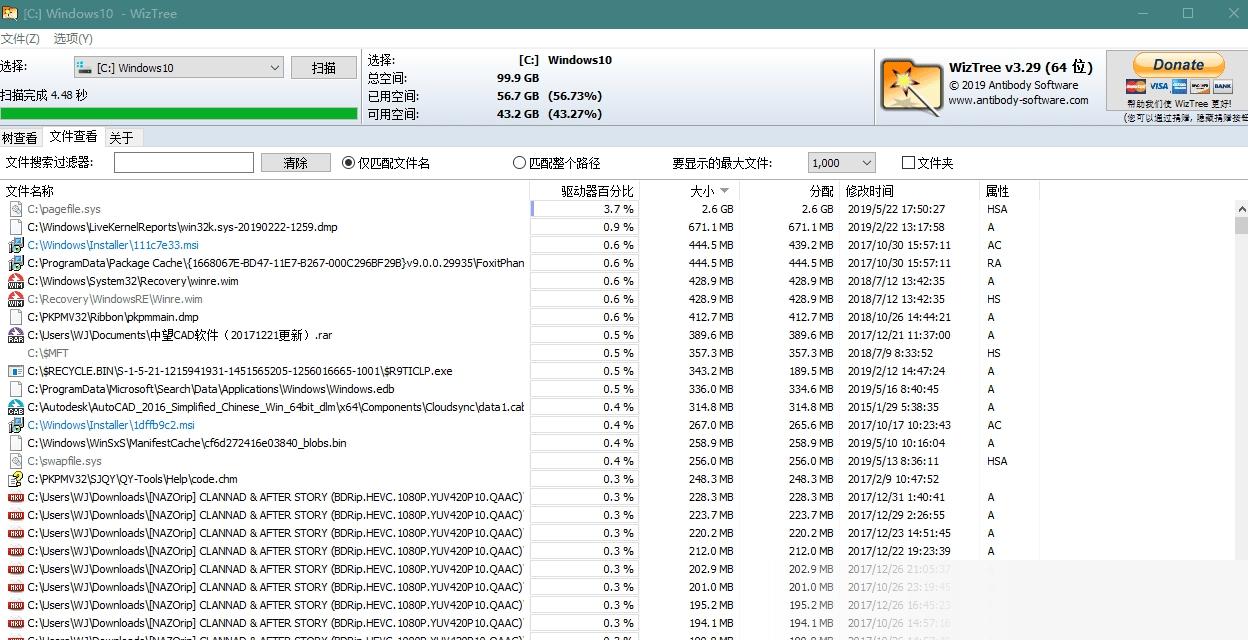
Task: Select 仅匹配文件名 radio button
Action: click(386, 163)
